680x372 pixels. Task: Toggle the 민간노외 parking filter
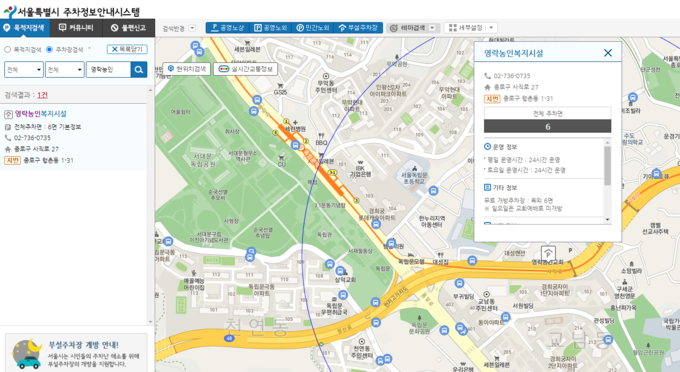(313, 28)
